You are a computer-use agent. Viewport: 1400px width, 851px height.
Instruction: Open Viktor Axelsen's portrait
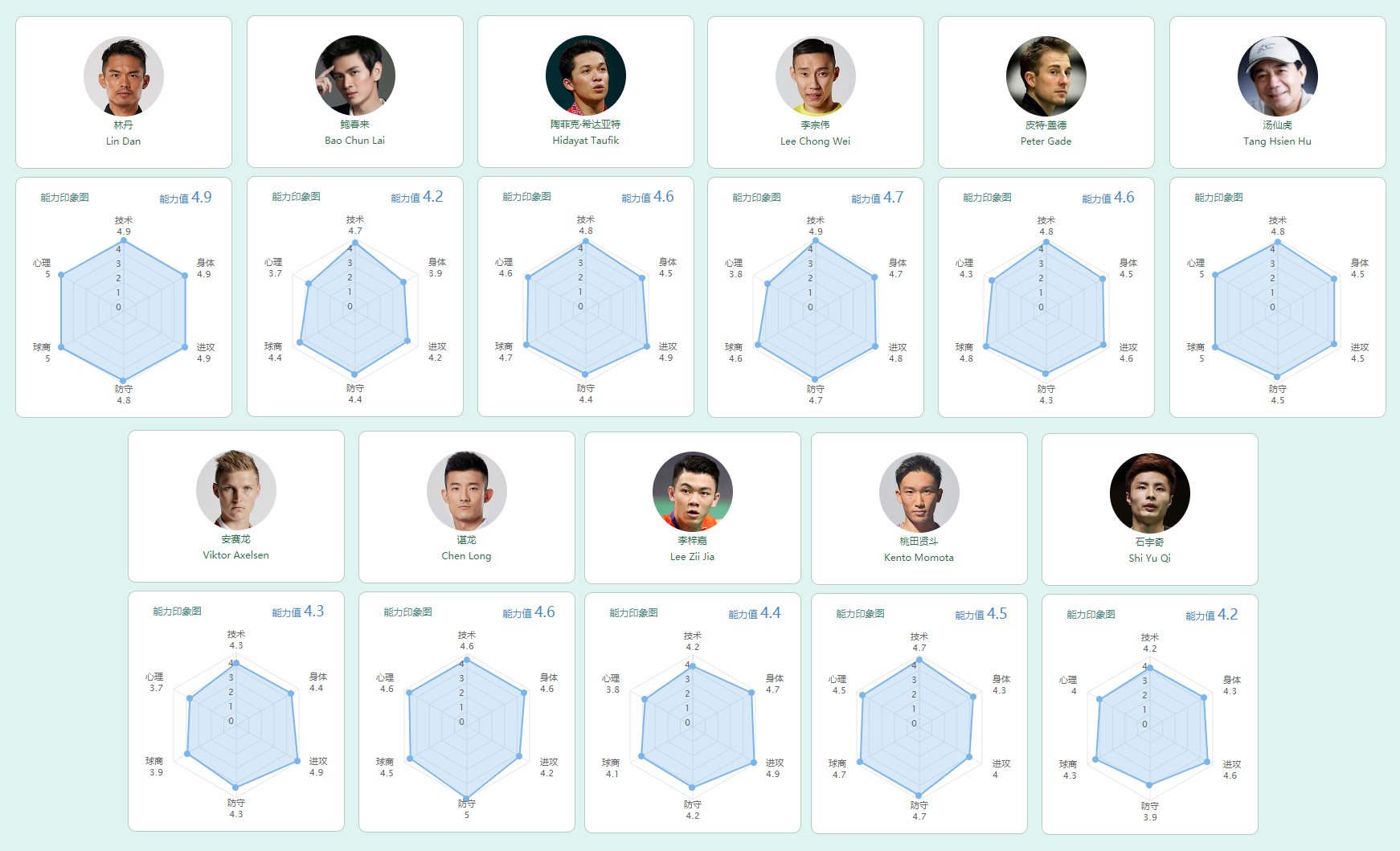click(x=236, y=490)
